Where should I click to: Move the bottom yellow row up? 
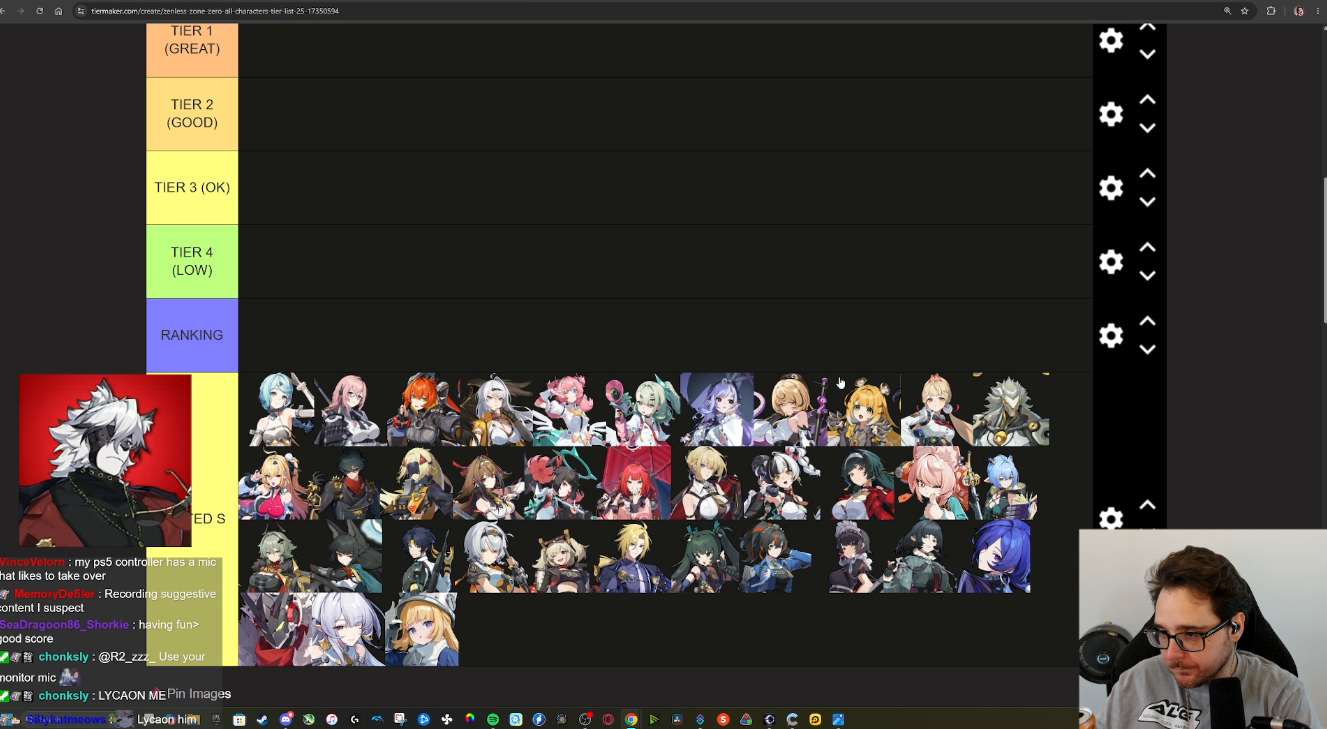tap(1148, 505)
